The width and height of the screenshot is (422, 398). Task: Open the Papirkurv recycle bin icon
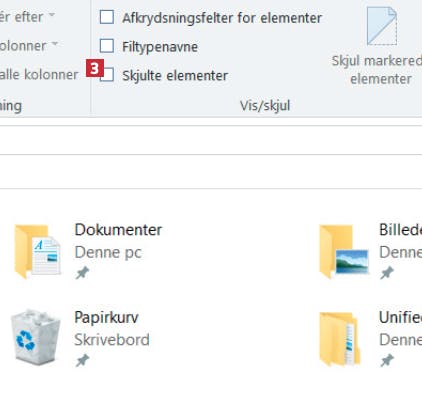pos(35,337)
